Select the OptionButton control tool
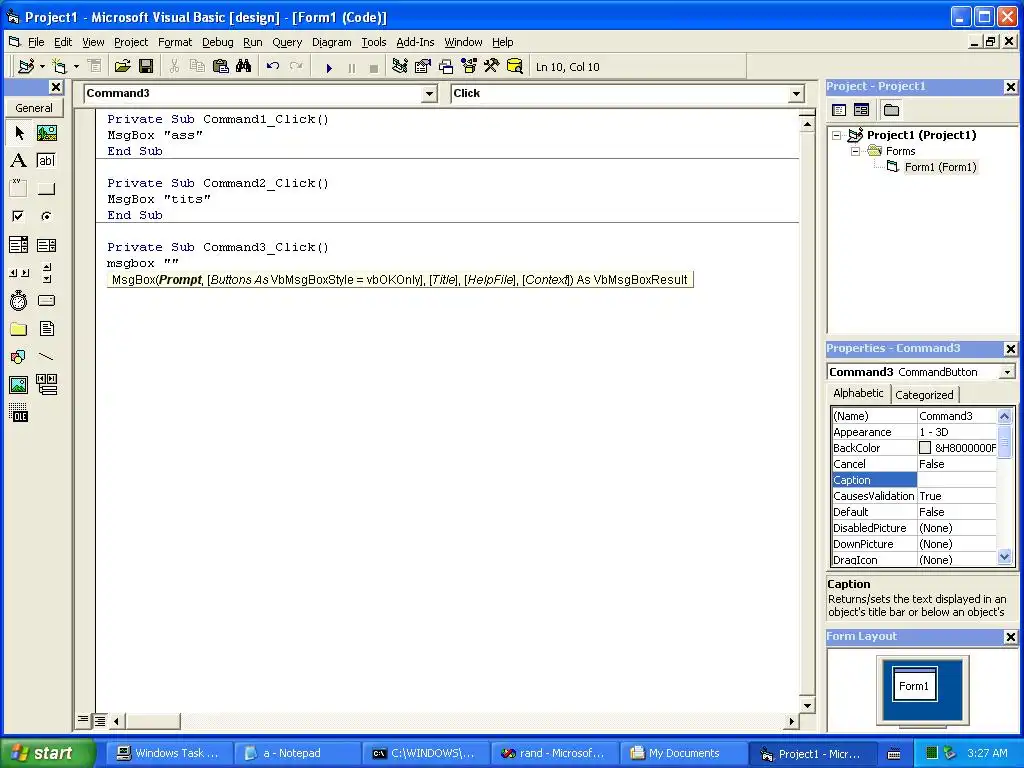The width and height of the screenshot is (1024, 768). pos(46,216)
